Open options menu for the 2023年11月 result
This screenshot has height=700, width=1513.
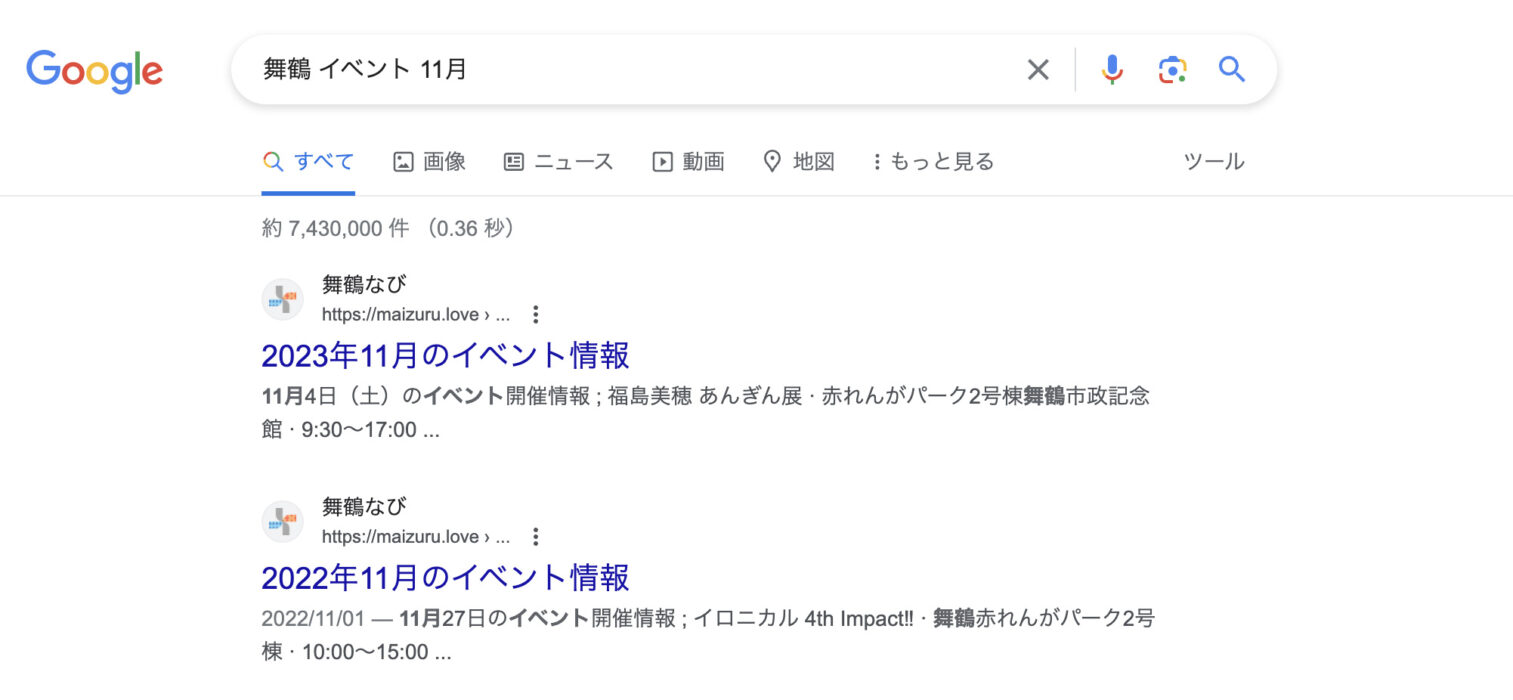point(535,315)
